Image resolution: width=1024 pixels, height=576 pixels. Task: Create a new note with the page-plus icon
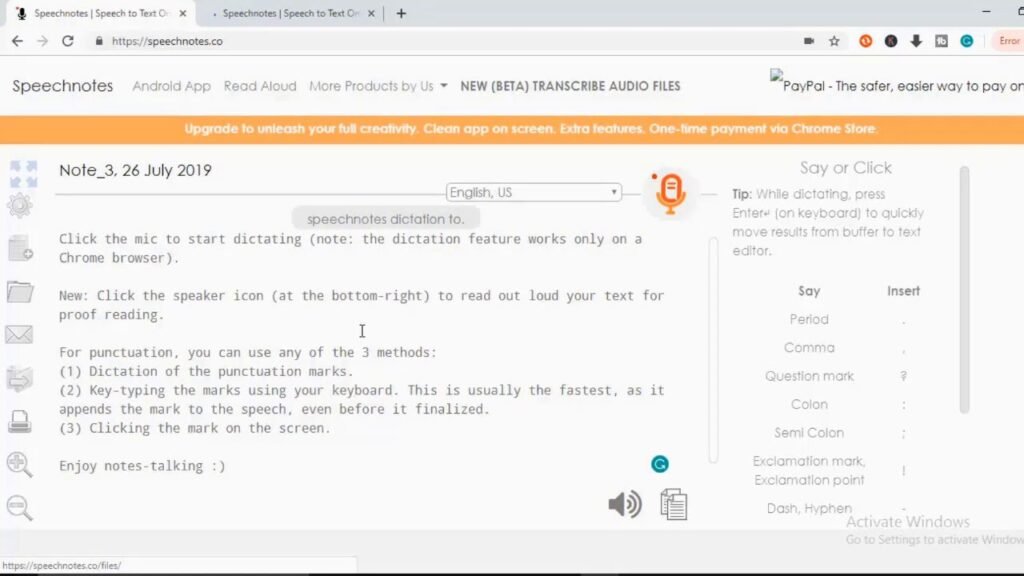[x=21, y=250]
